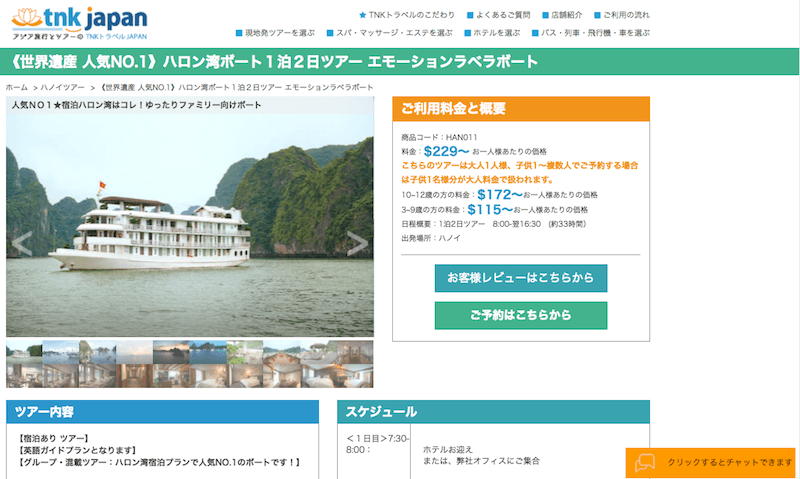The height and width of the screenshot is (479, 800).
Task: Click blue square icon beside ホテルを選ぶ
Action: pos(467,33)
